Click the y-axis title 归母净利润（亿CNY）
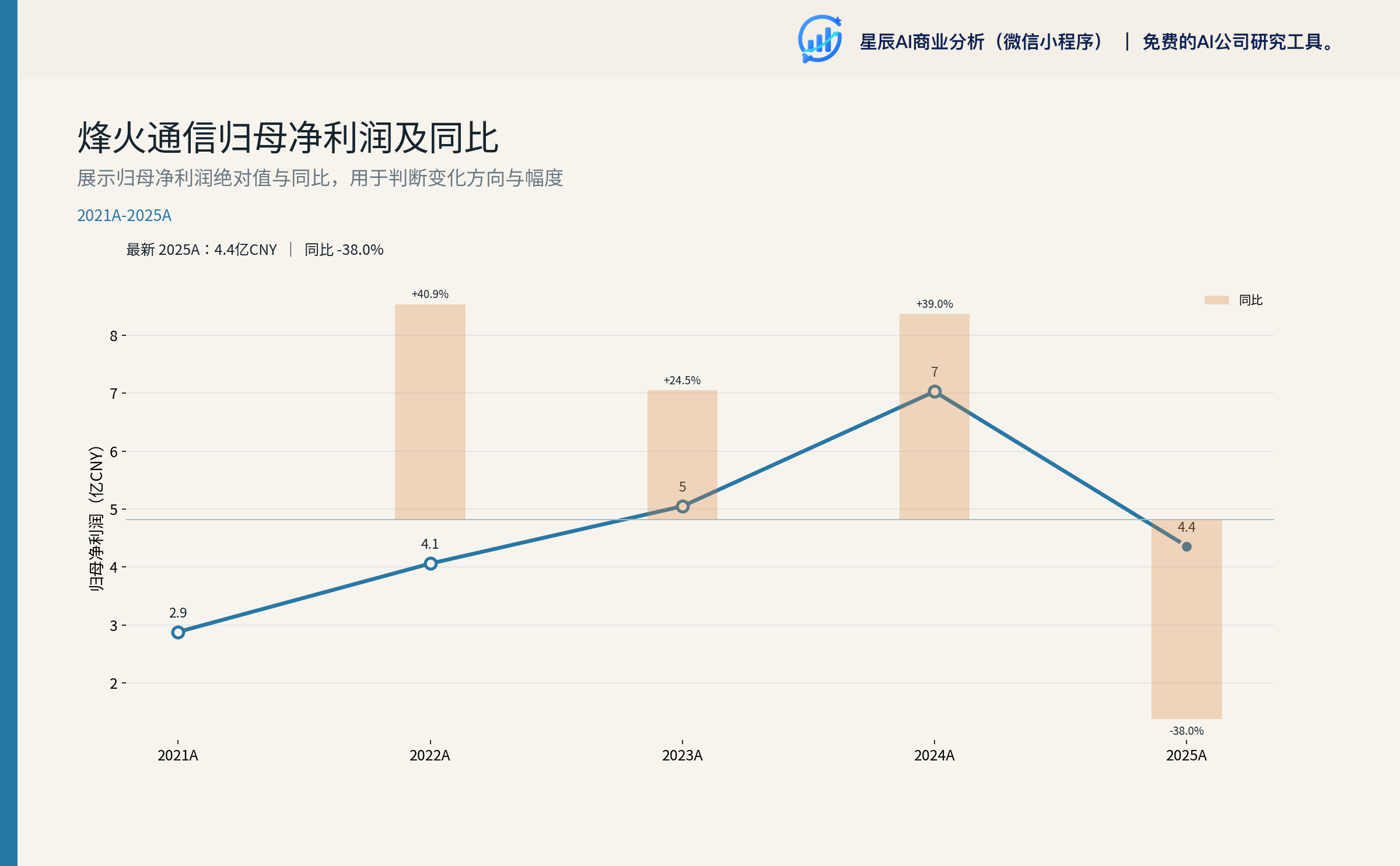 coord(96,518)
